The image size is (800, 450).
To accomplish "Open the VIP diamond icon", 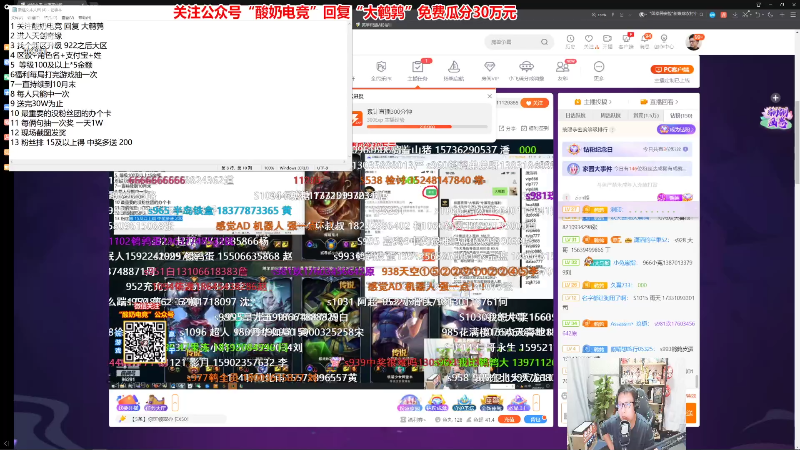I will coord(489,67).
